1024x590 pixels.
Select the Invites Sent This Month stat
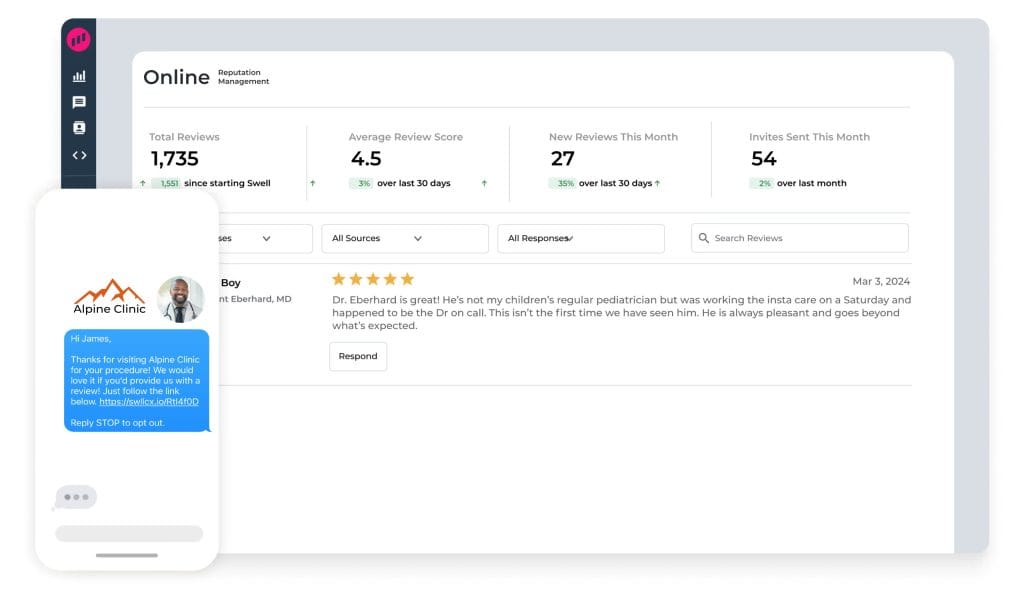pos(764,158)
